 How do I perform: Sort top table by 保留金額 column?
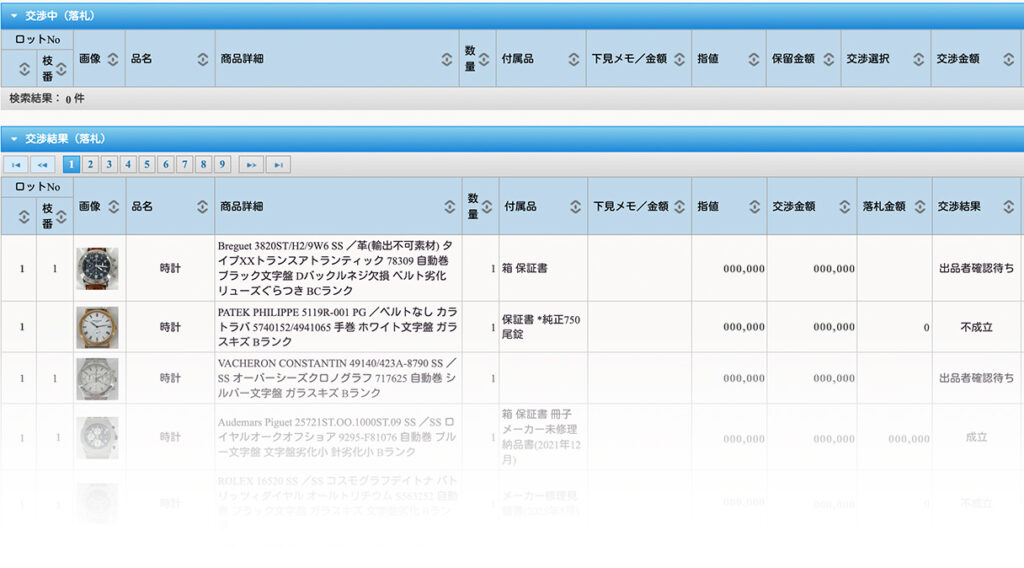pos(828,59)
